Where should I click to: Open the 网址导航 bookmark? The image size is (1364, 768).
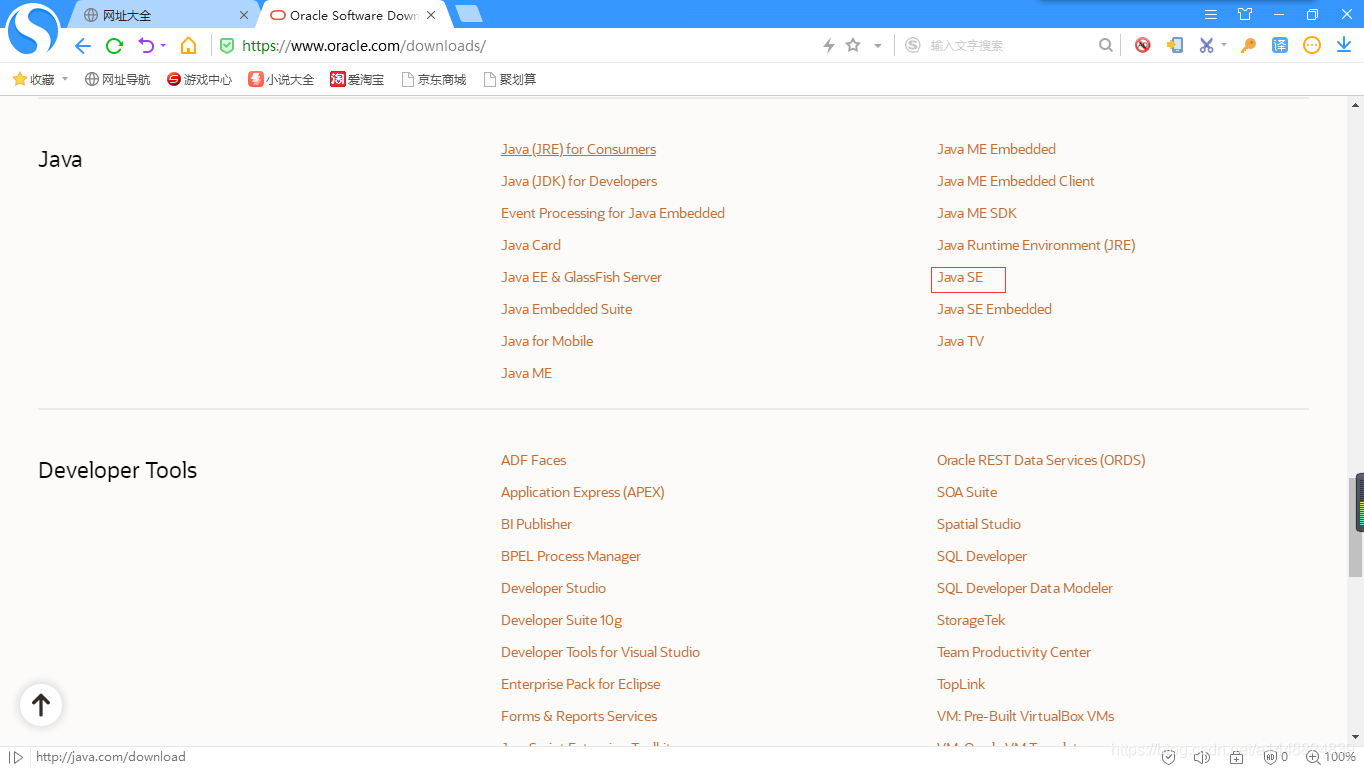117,79
